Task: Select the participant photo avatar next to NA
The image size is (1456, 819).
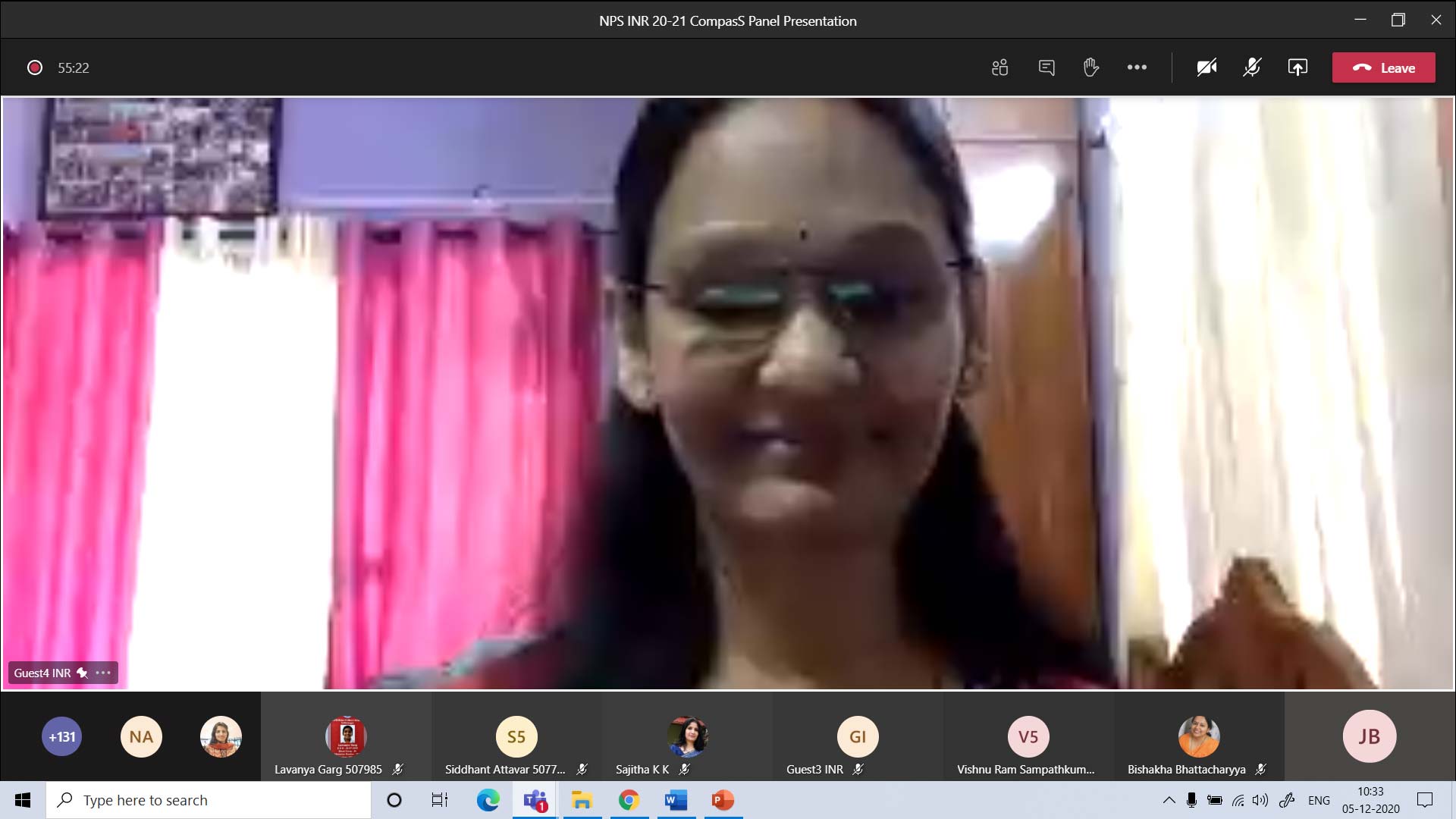Action: [x=221, y=736]
